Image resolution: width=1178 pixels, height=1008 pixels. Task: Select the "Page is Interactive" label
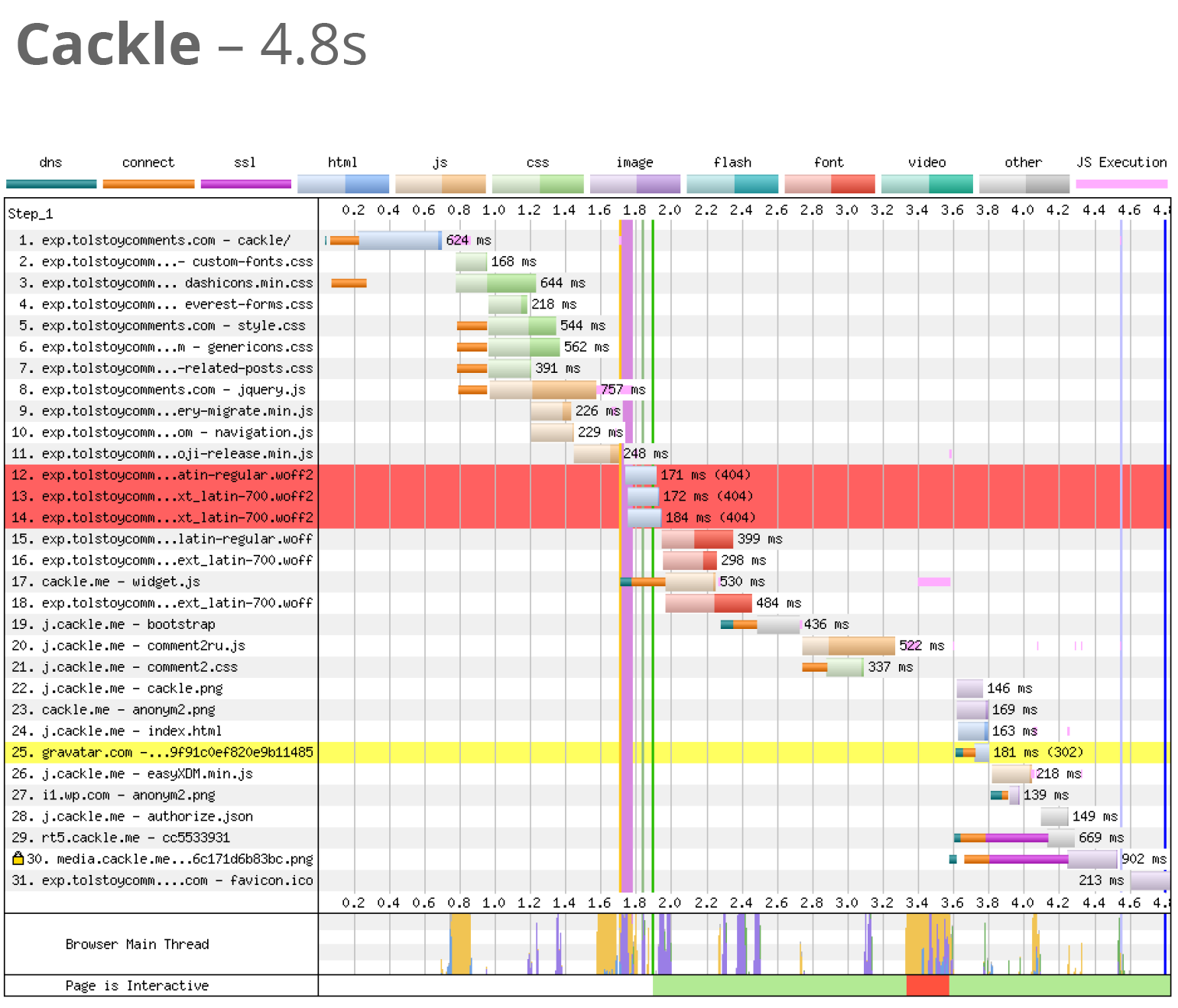[137, 986]
